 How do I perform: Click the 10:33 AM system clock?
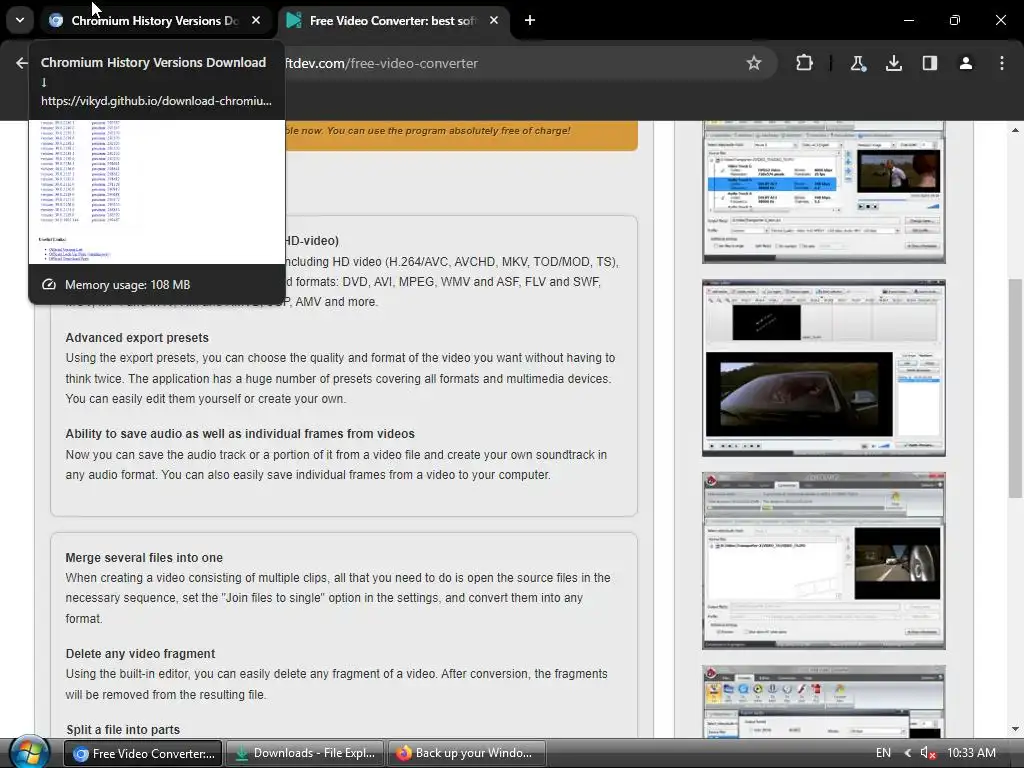tap(971, 753)
